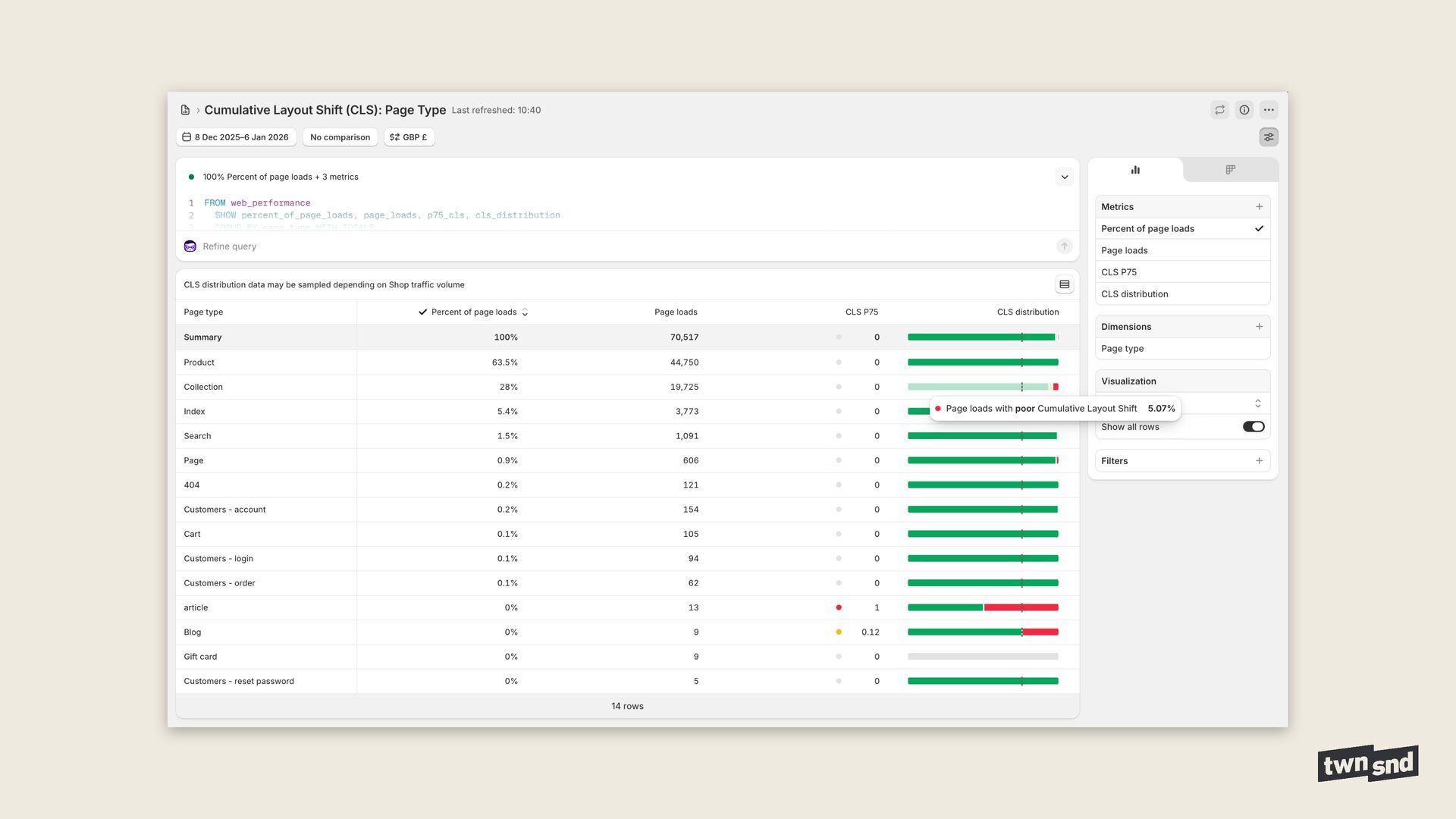Viewport: 1456px width, 819px height.
Task: Toggle the configuration sliders panel icon
Action: (x=1269, y=137)
